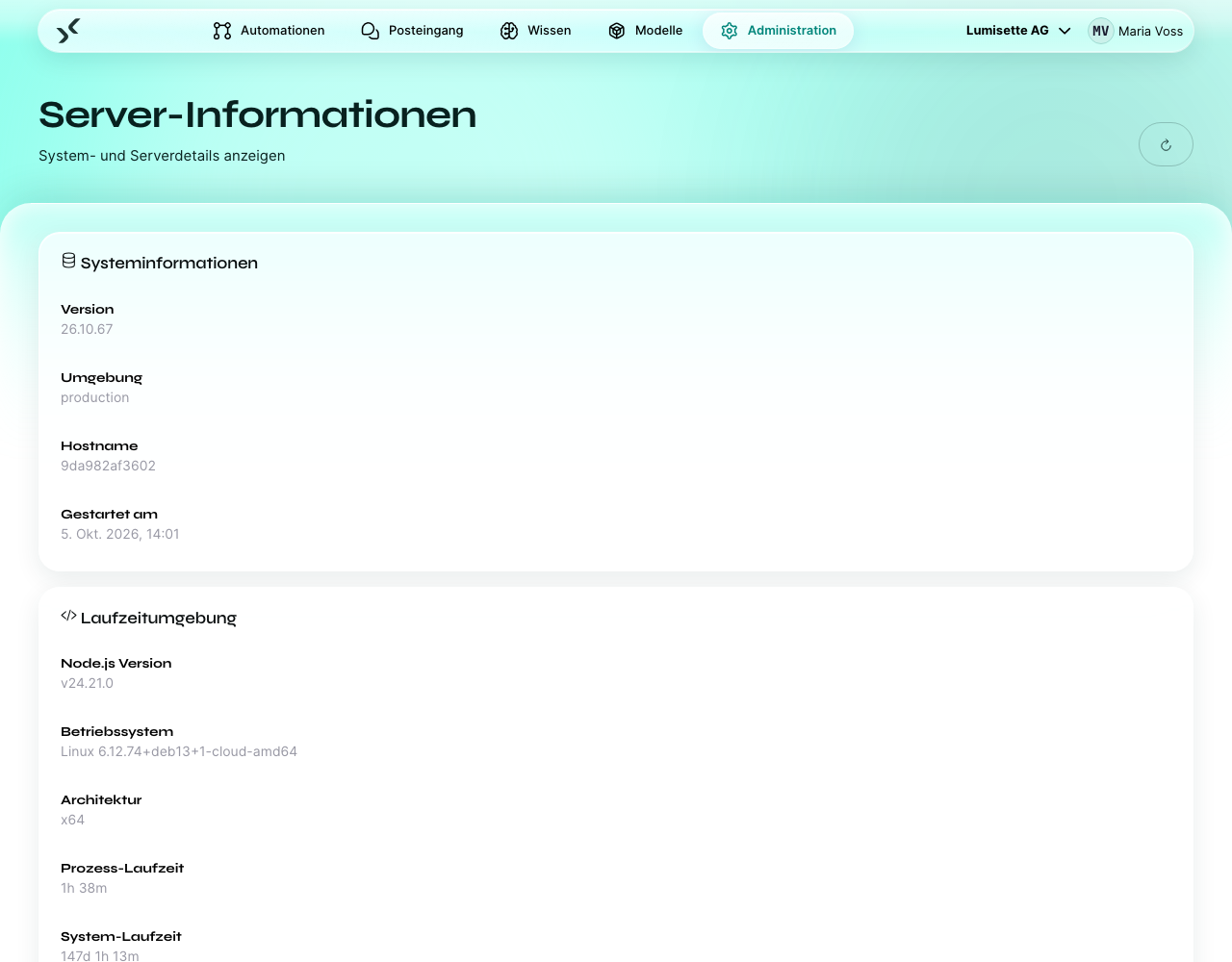Expand the Lumisette AG organization dropdown
This screenshot has height=962, width=1232.
point(1018,31)
